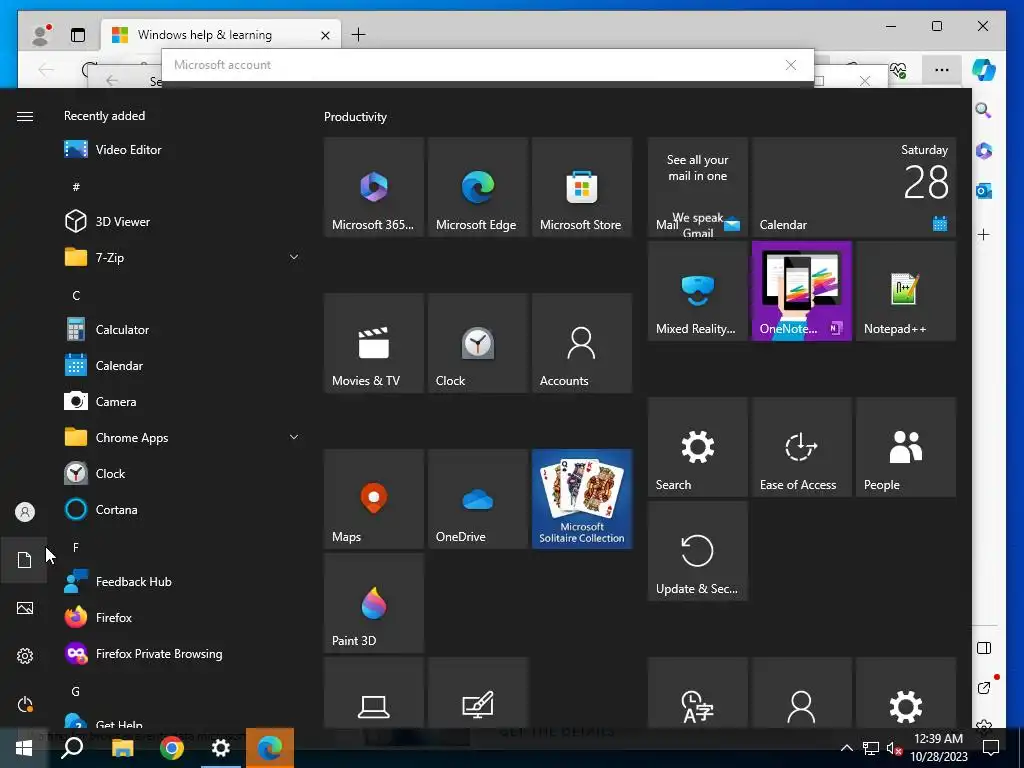Viewport: 1024px width, 768px height.
Task: Click Edge profile icon
Action: pos(42,35)
